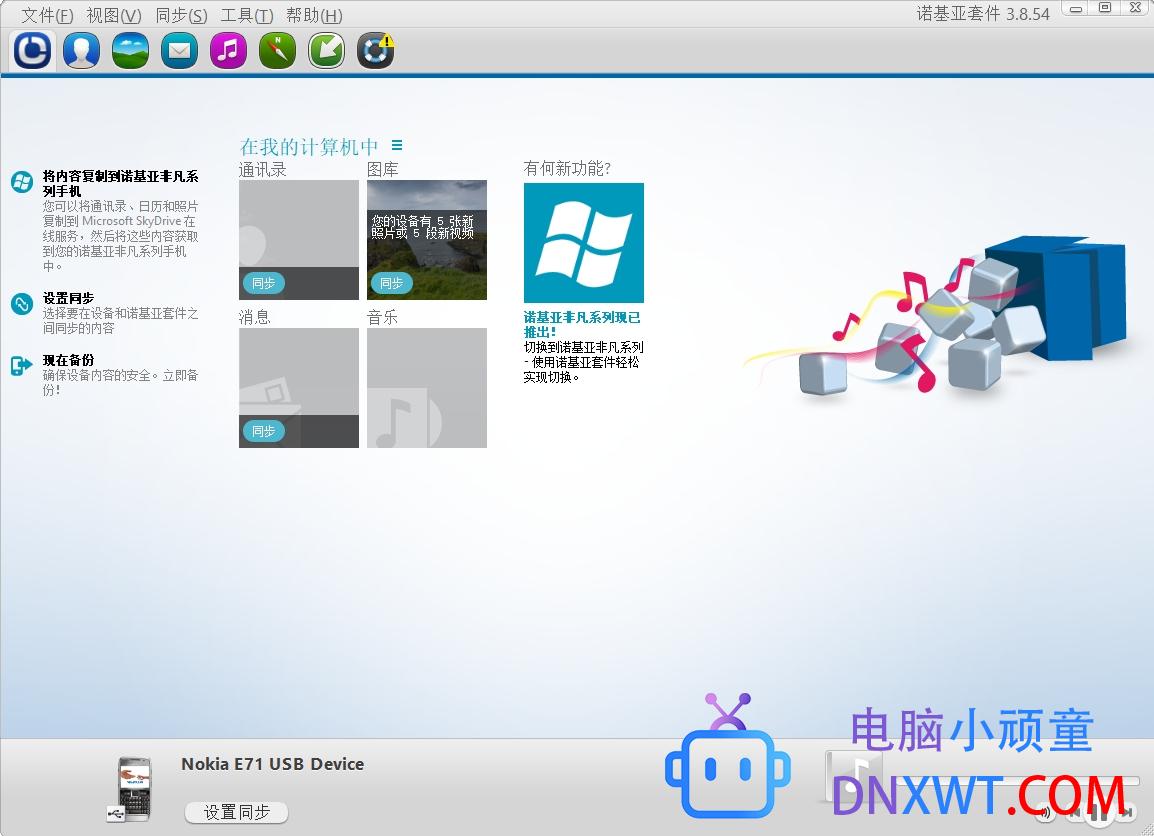1154x836 pixels.
Task: Click the Microsoft SkyDrive description paragraph
Action: point(121,236)
